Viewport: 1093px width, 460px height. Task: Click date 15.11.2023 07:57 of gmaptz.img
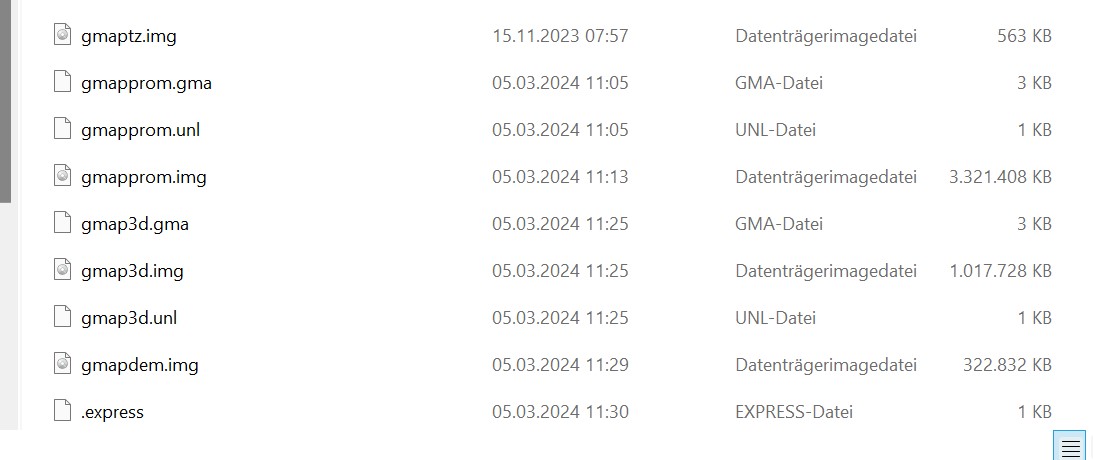coord(560,36)
